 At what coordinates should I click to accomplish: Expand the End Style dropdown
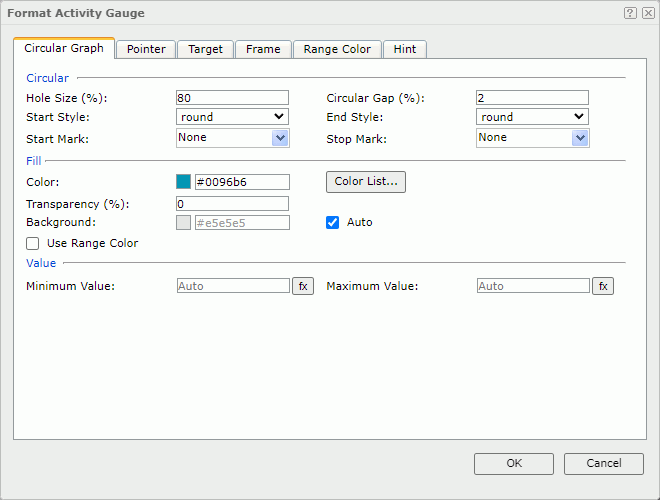click(532, 117)
